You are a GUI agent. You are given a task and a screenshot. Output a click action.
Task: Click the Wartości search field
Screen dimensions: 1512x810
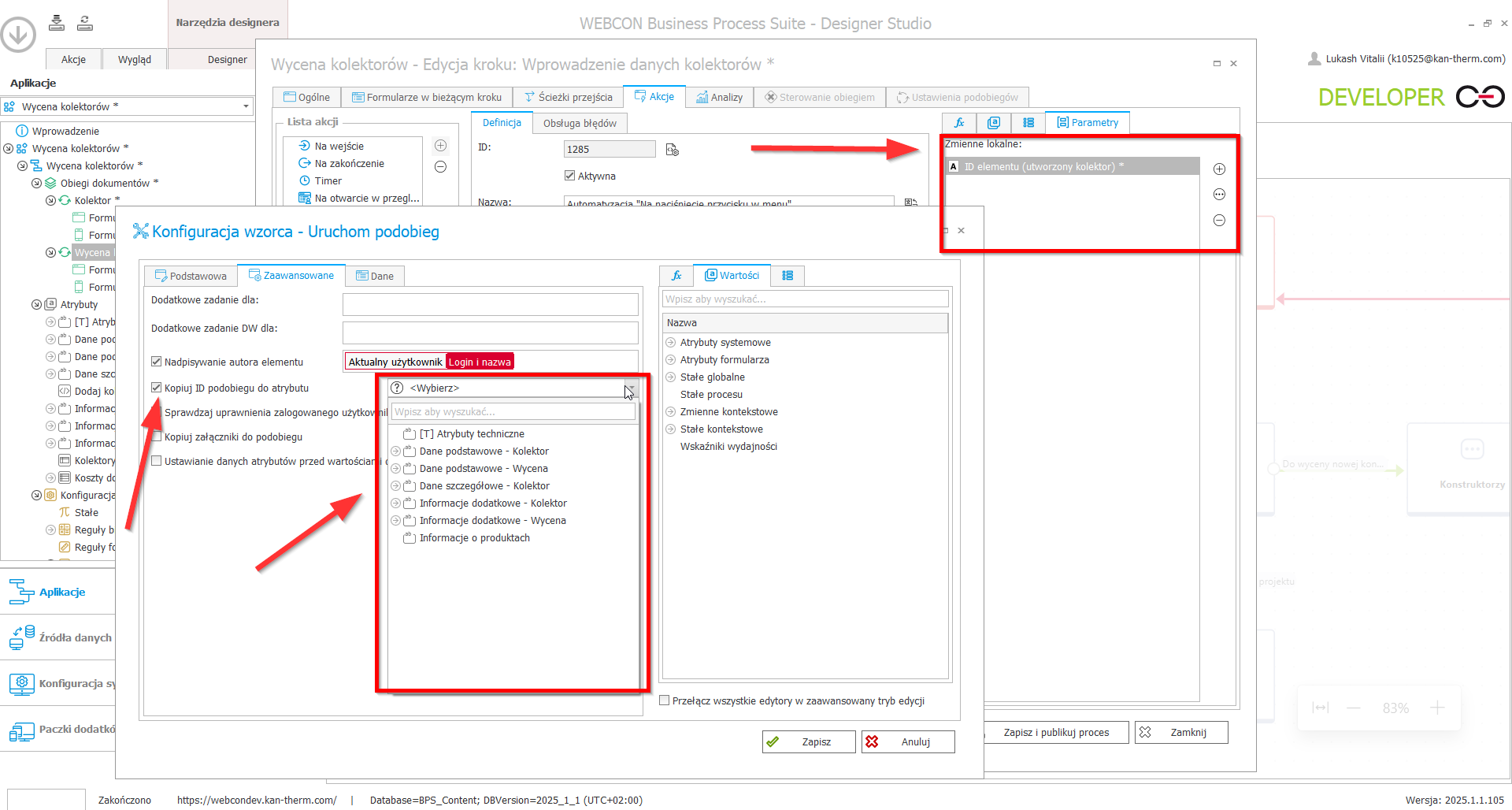coord(805,299)
